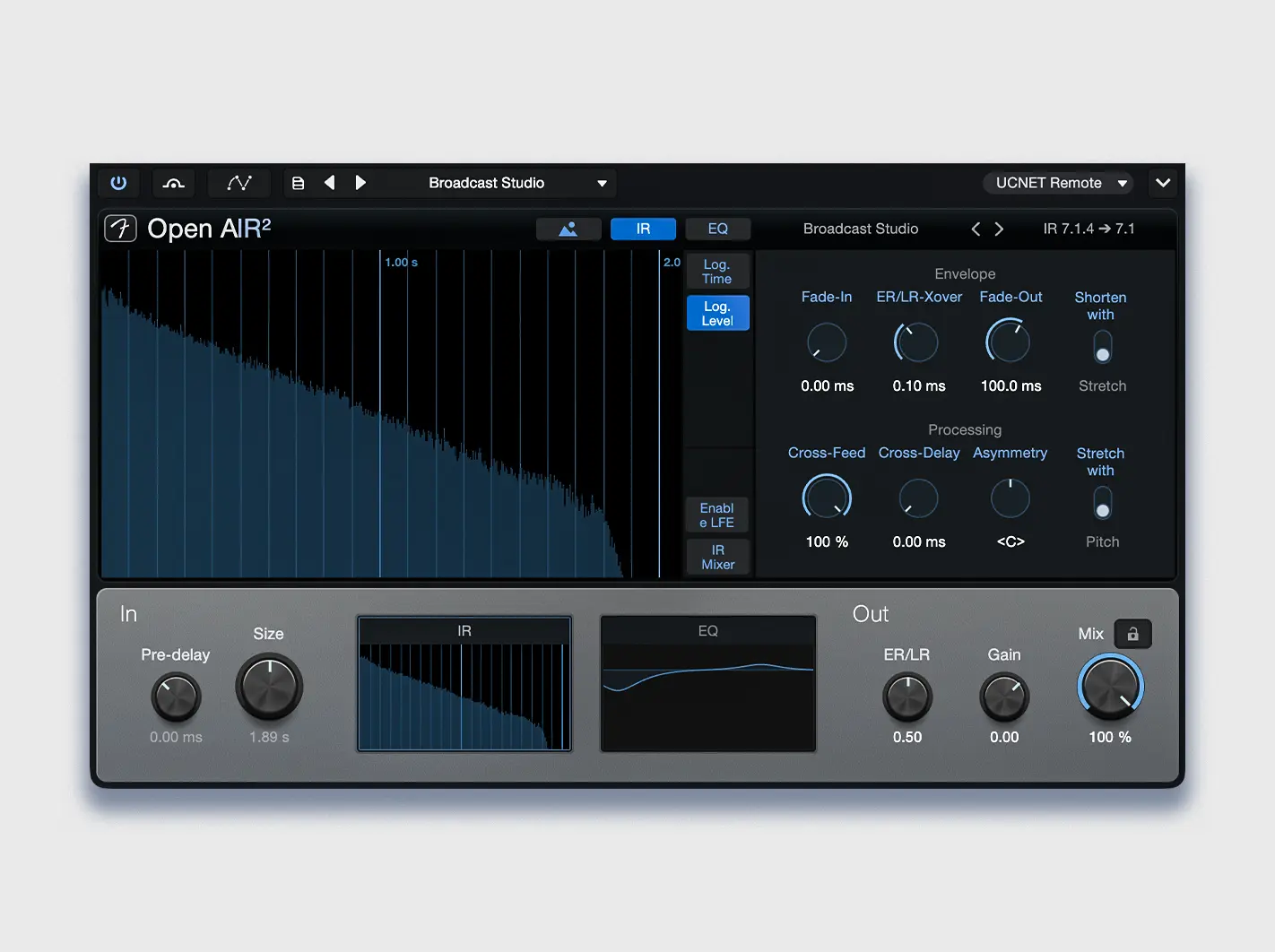Click the power bypass icon
Image resolution: width=1275 pixels, height=952 pixels.
119,183
